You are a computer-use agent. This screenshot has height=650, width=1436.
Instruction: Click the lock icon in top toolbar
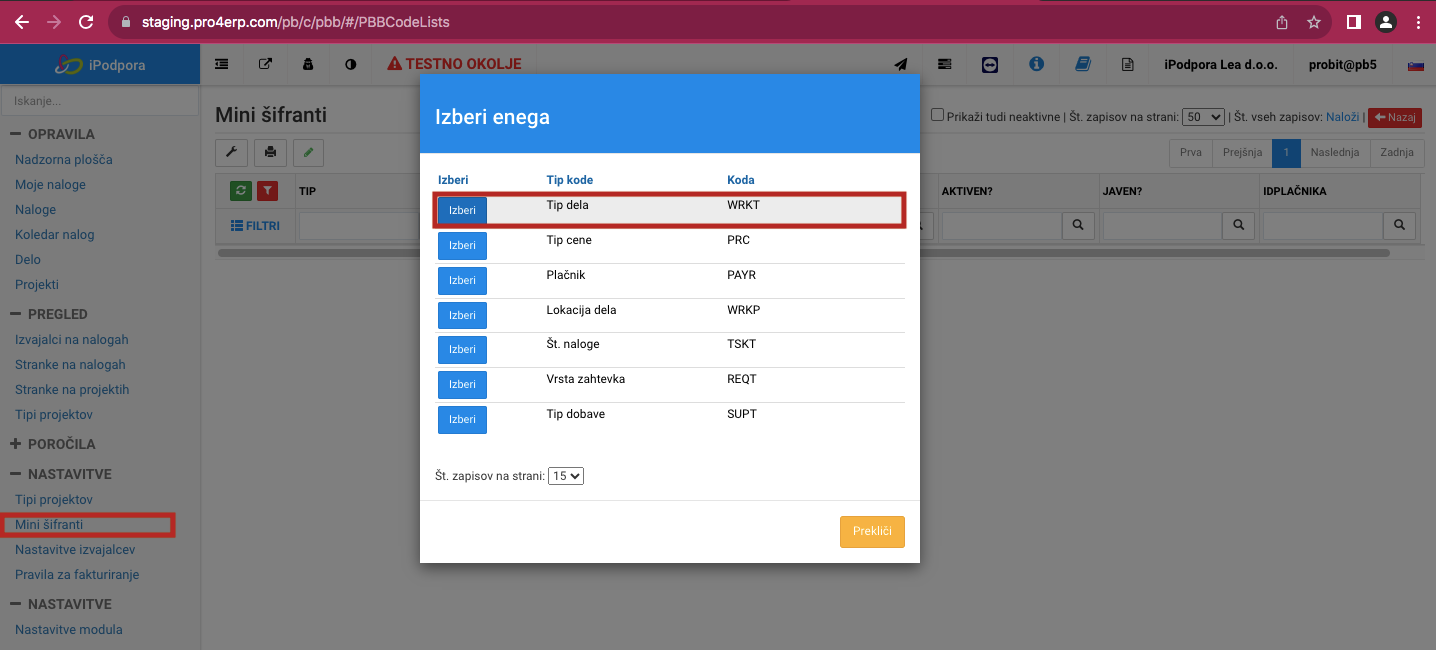(x=308, y=64)
